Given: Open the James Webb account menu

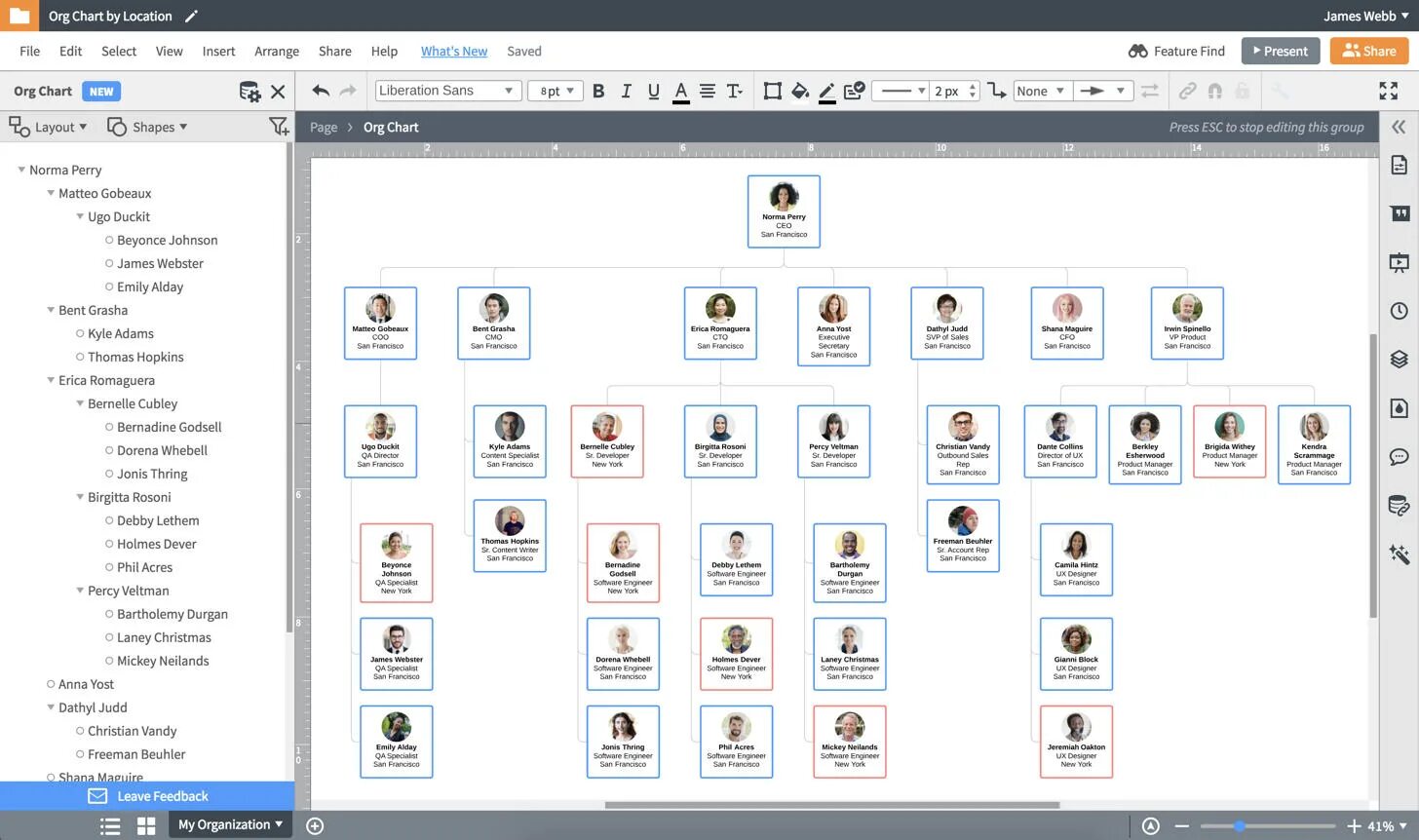Looking at the screenshot, I should (x=1365, y=16).
